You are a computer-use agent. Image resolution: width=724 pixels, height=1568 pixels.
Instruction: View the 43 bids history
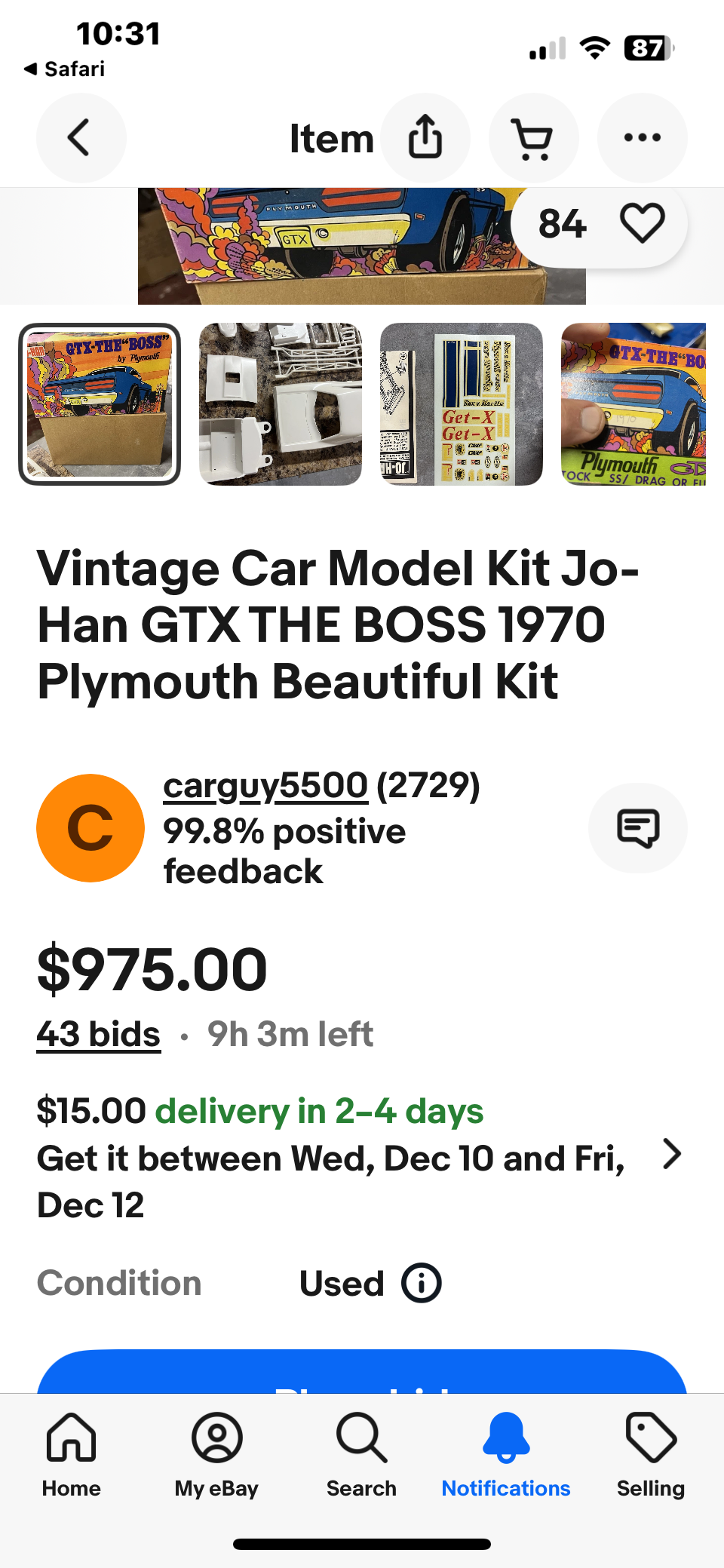click(x=98, y=1034)
